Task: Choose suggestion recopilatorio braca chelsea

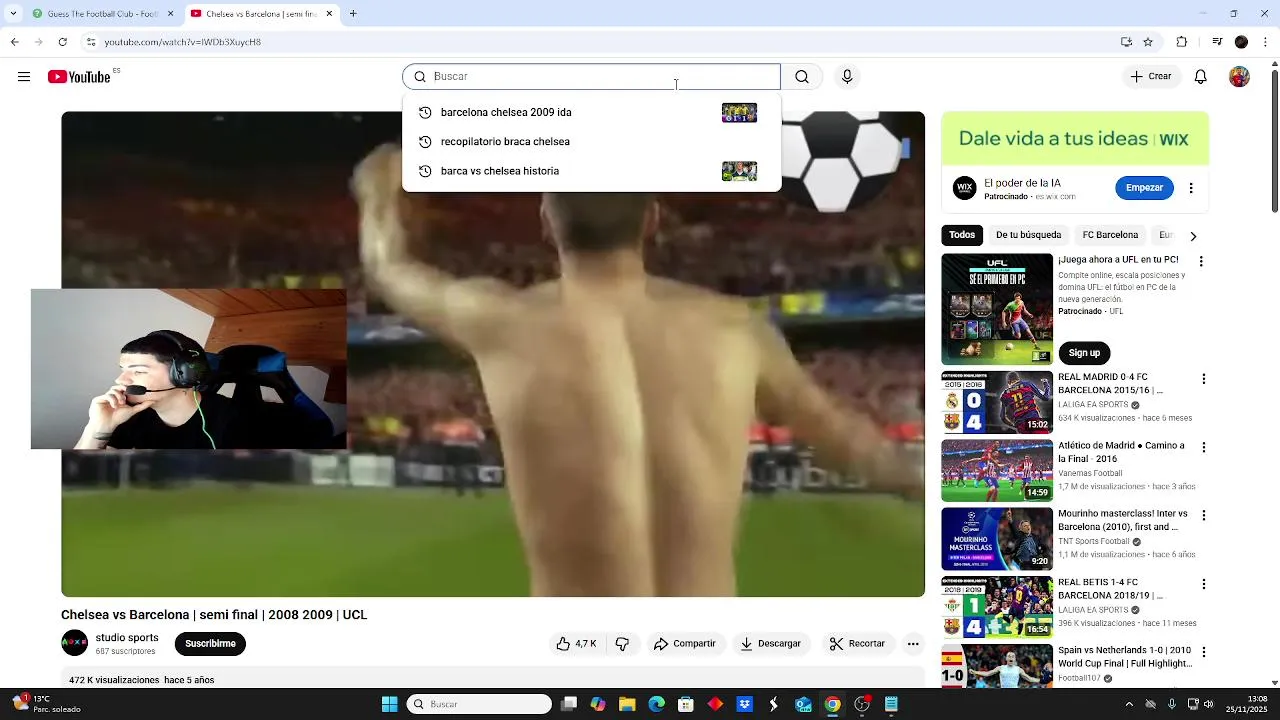Action: [x=591, y=141]
